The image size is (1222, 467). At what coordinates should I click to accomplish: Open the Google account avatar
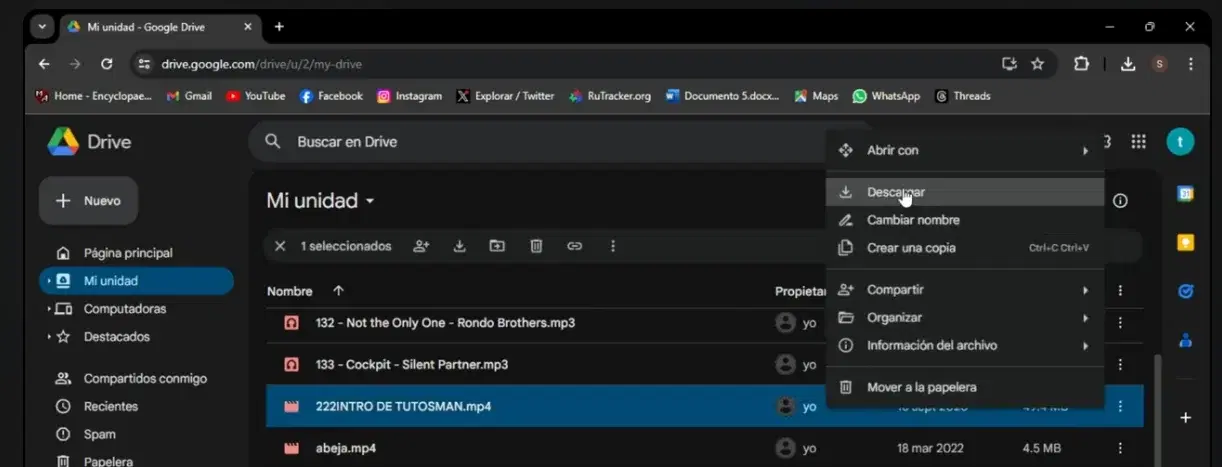point(1180,142)
